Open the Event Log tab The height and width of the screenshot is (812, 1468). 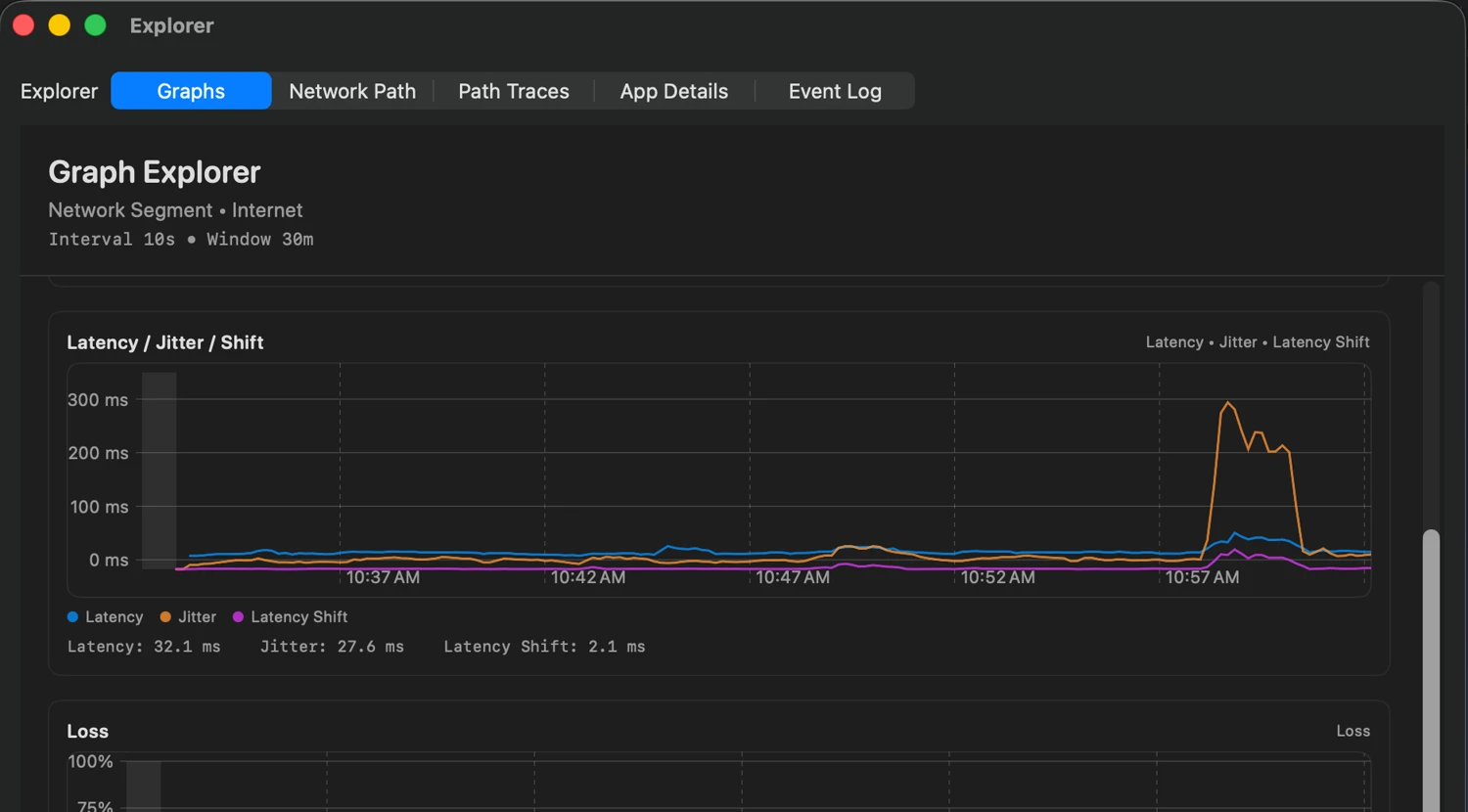(835, 91)
